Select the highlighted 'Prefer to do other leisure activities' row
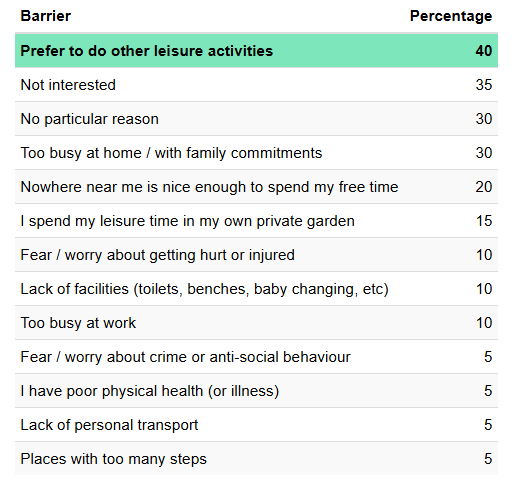This screenshot has height=488, width=528. 256,51
